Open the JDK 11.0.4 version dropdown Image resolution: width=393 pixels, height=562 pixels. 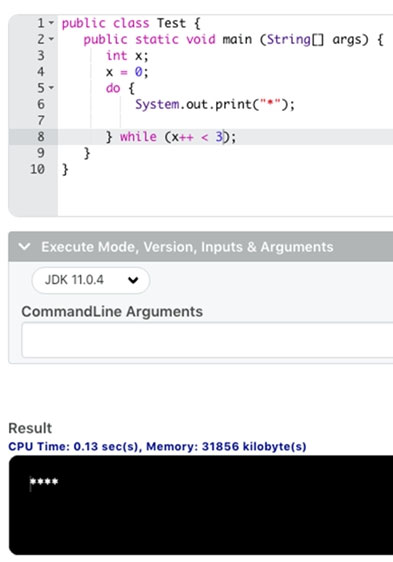[x=91, y=280]
